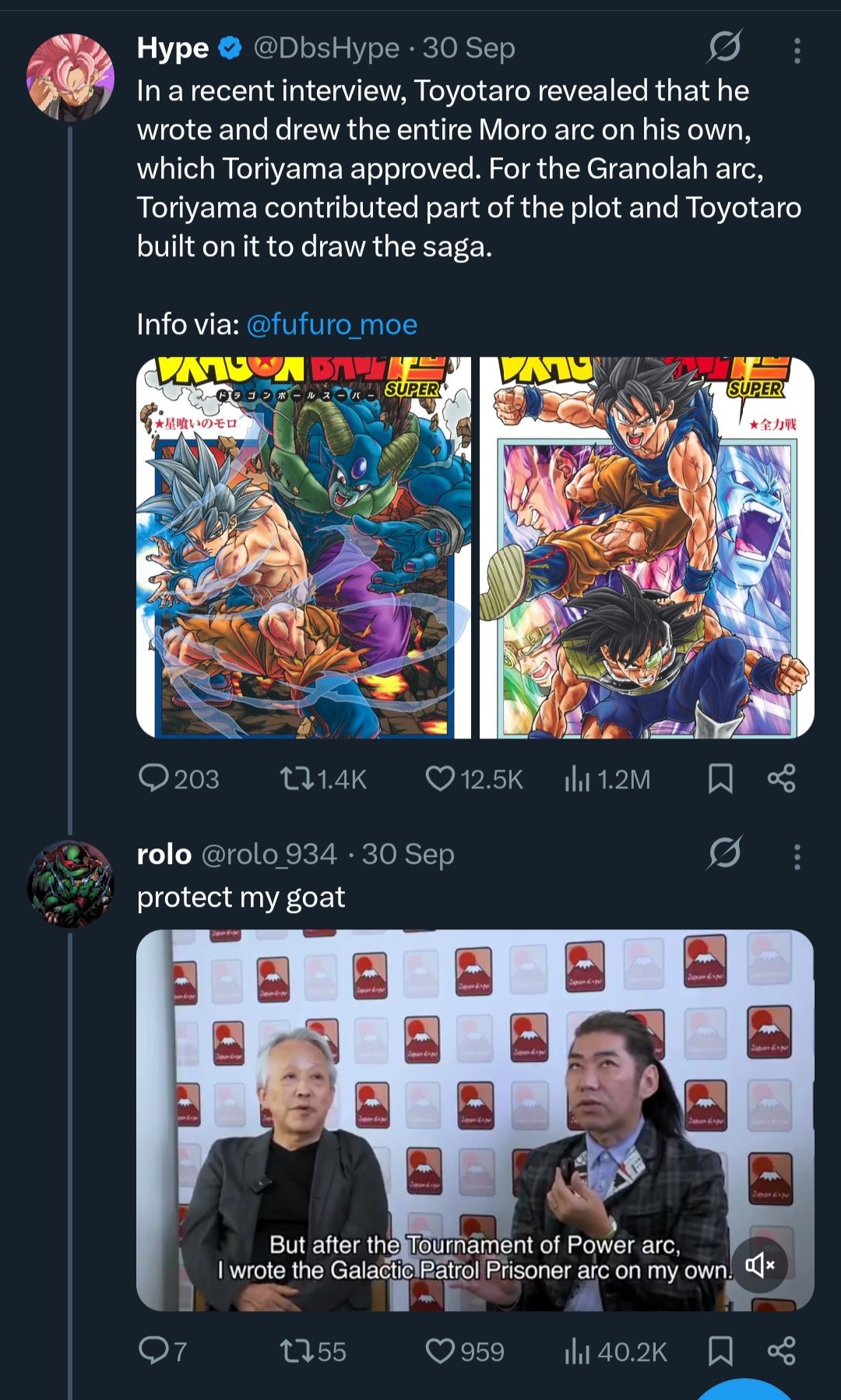841x1400 pixels.
Task: Open the @fufuro_moe mention link
Action: click(x=332, y=324)
